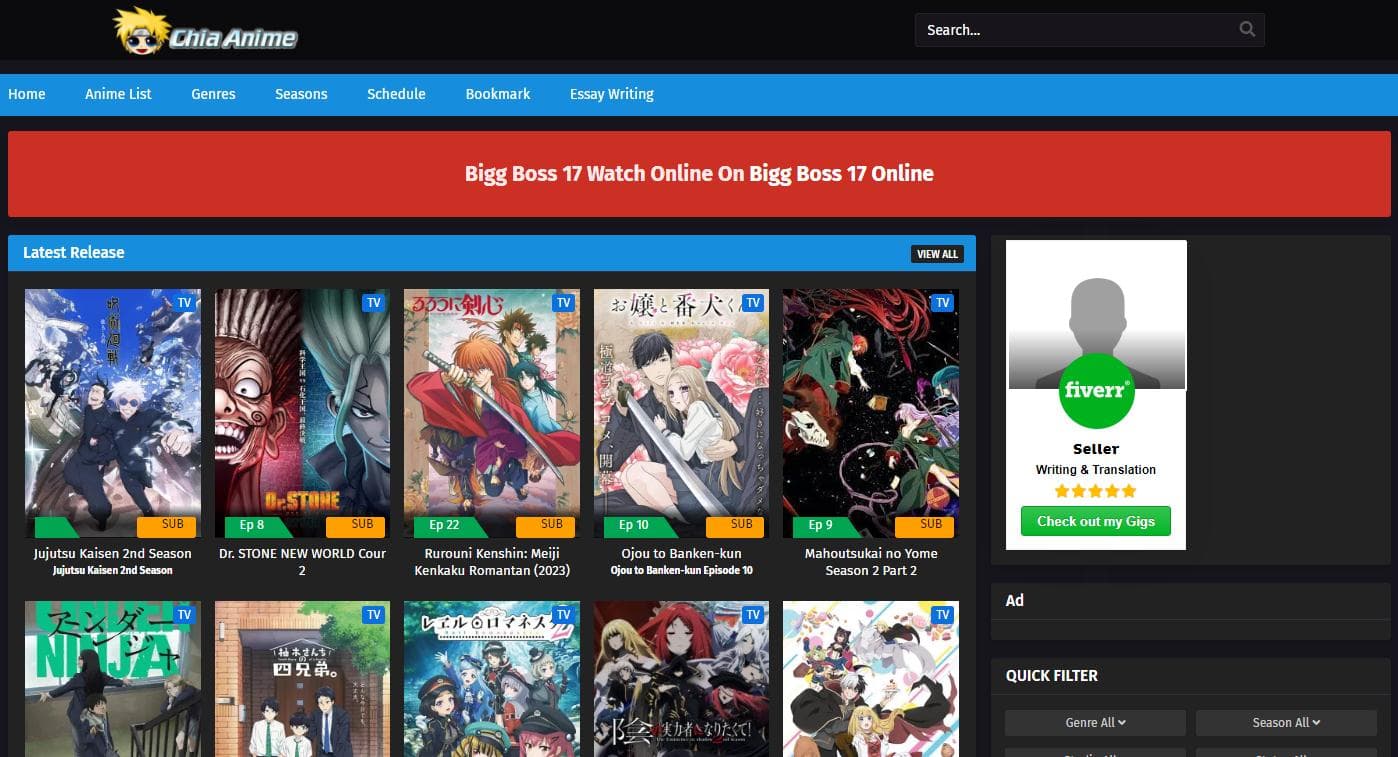This screenshot has width=1398, height=757.
Task: Click the Essay Writing nav link
Action: (612, 94)
